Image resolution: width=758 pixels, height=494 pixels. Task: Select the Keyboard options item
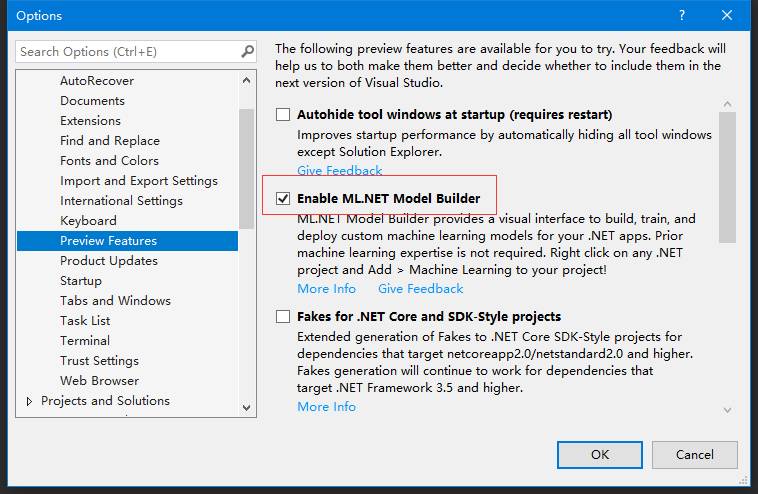(88, 221)
